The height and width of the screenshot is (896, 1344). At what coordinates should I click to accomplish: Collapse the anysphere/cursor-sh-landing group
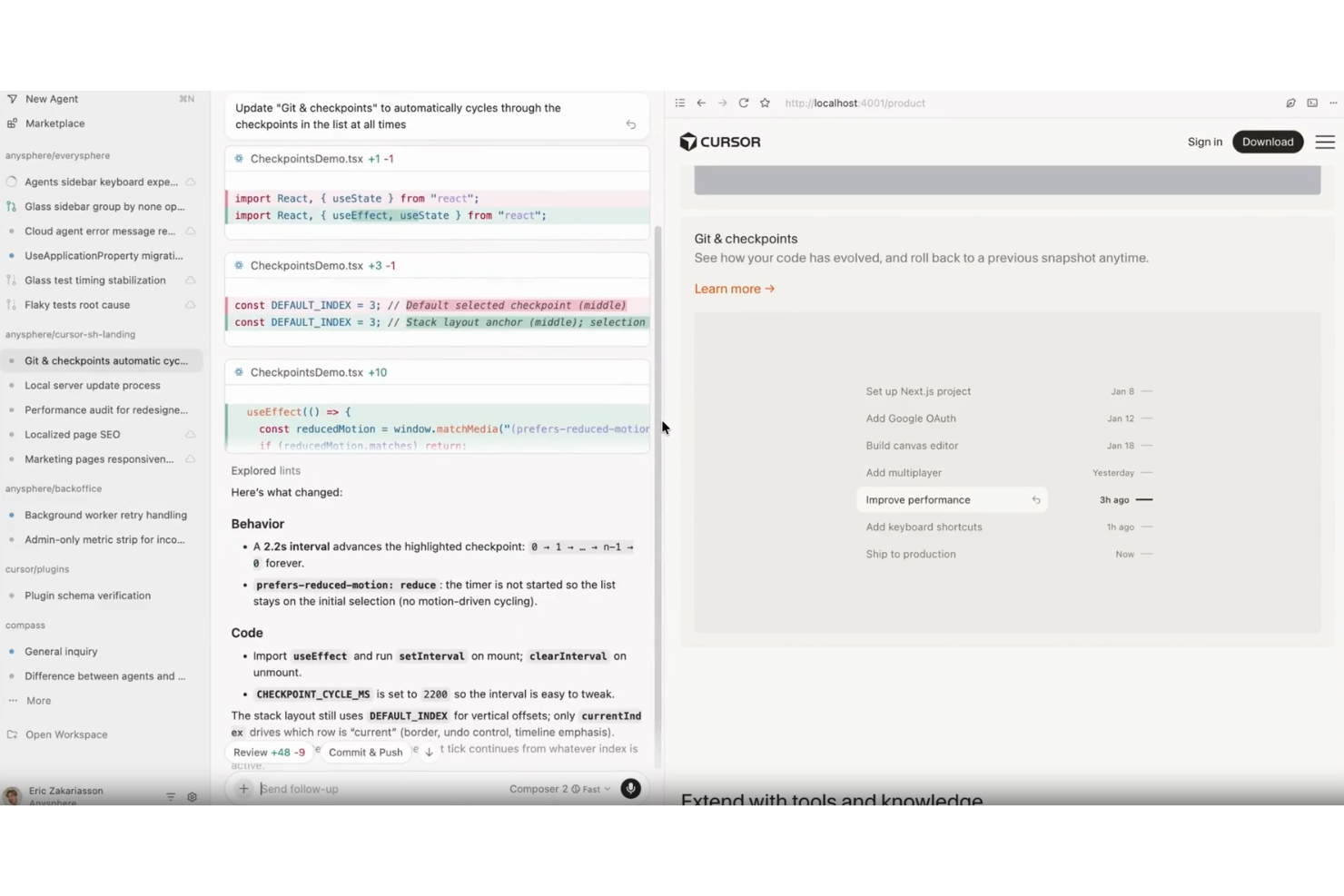coord(70,334)
